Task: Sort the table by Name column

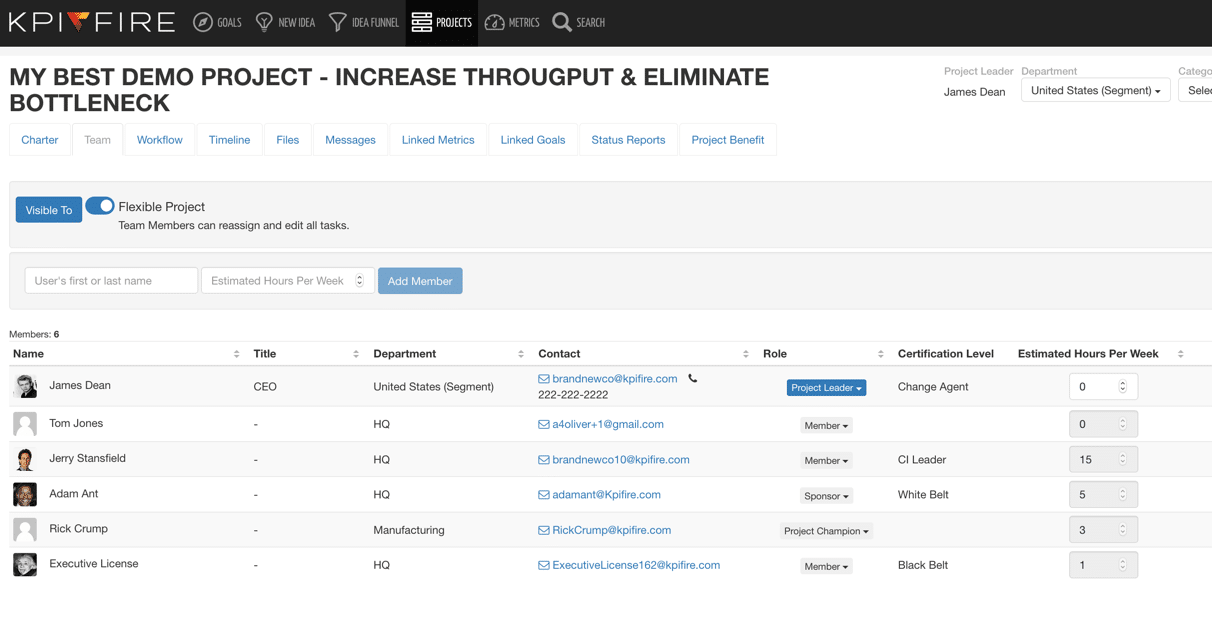Action: pos(236,354)
